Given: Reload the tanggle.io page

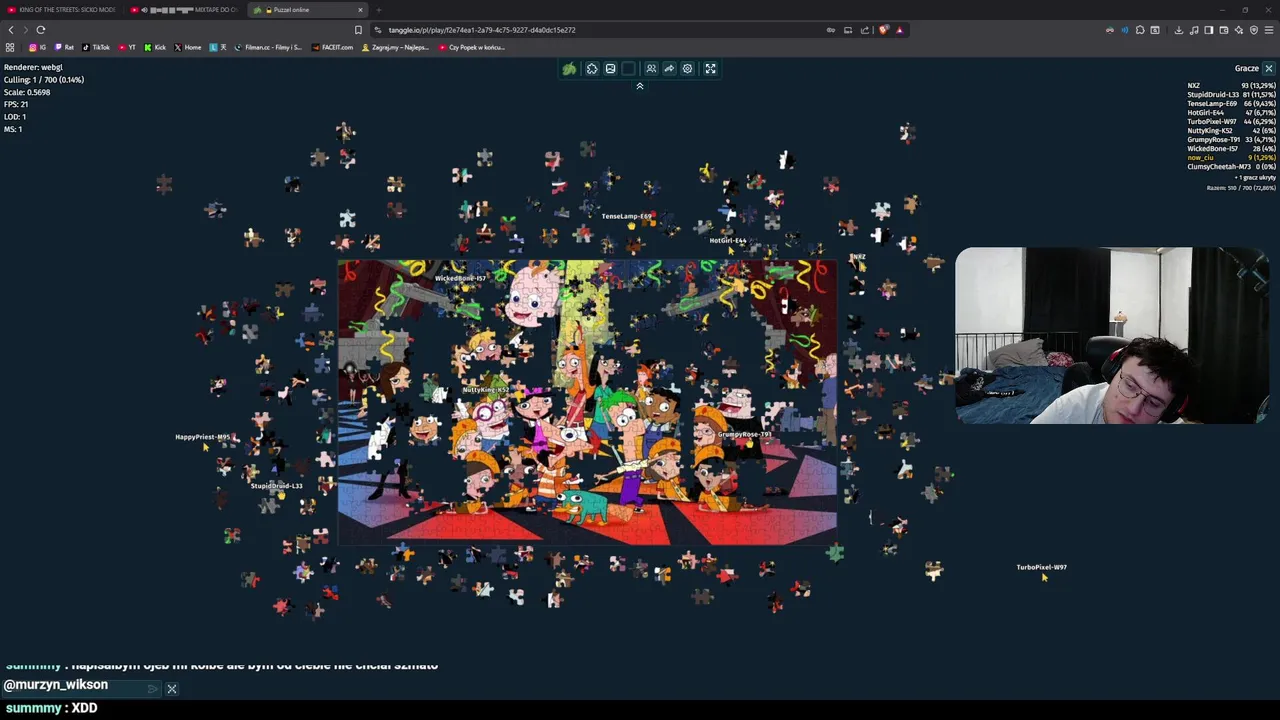Looking at the screenshot, I should [41, 30].
